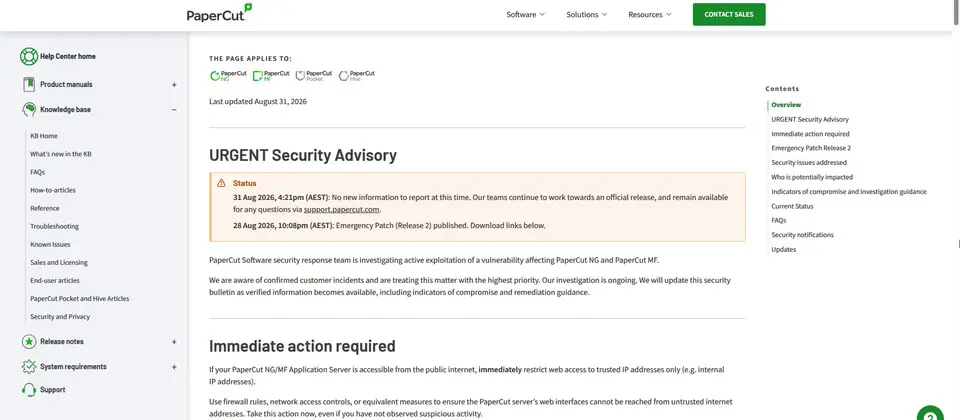Open the Solutions dropdown menu
The height and width of the screenshot is (420, 960).
click(587, 15)
